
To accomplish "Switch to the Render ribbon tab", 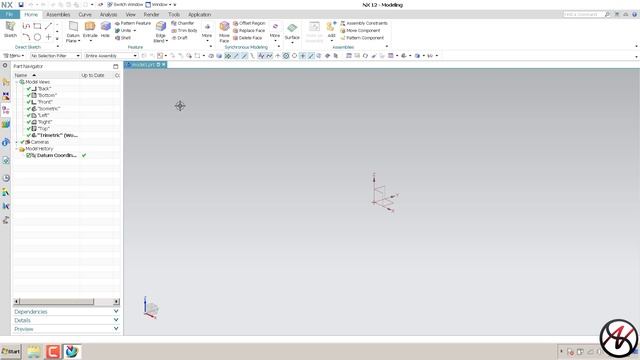I will pyautogui.click(x=151, y=14).
